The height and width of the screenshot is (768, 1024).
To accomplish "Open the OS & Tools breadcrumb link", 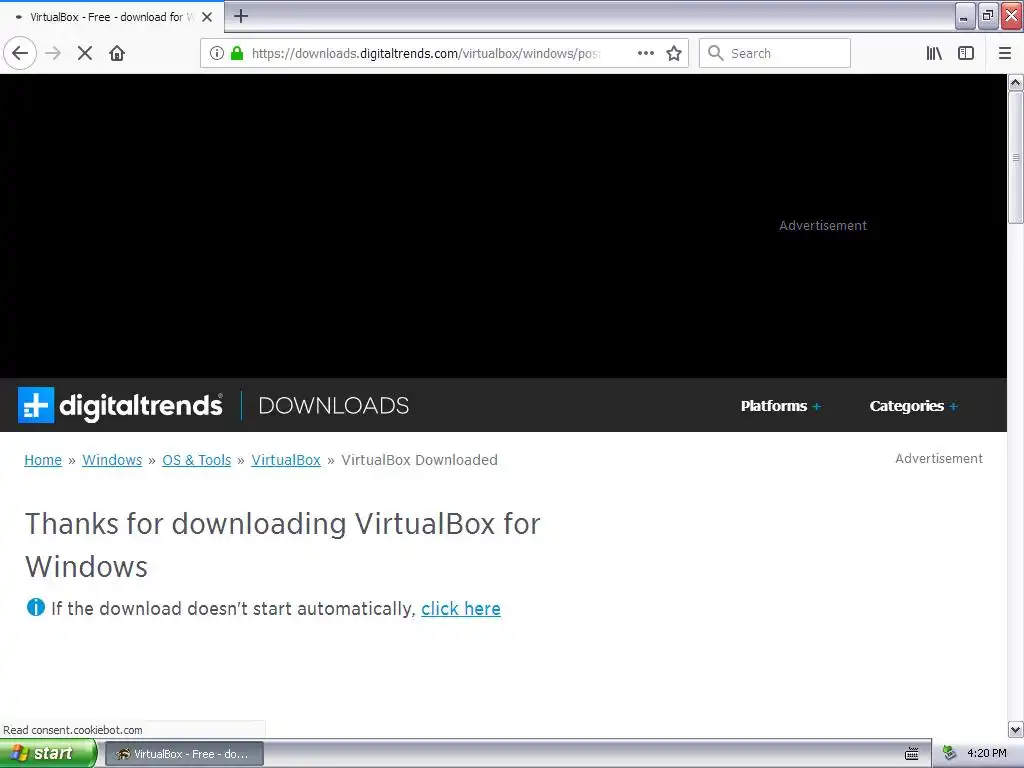I will (197, 460).
